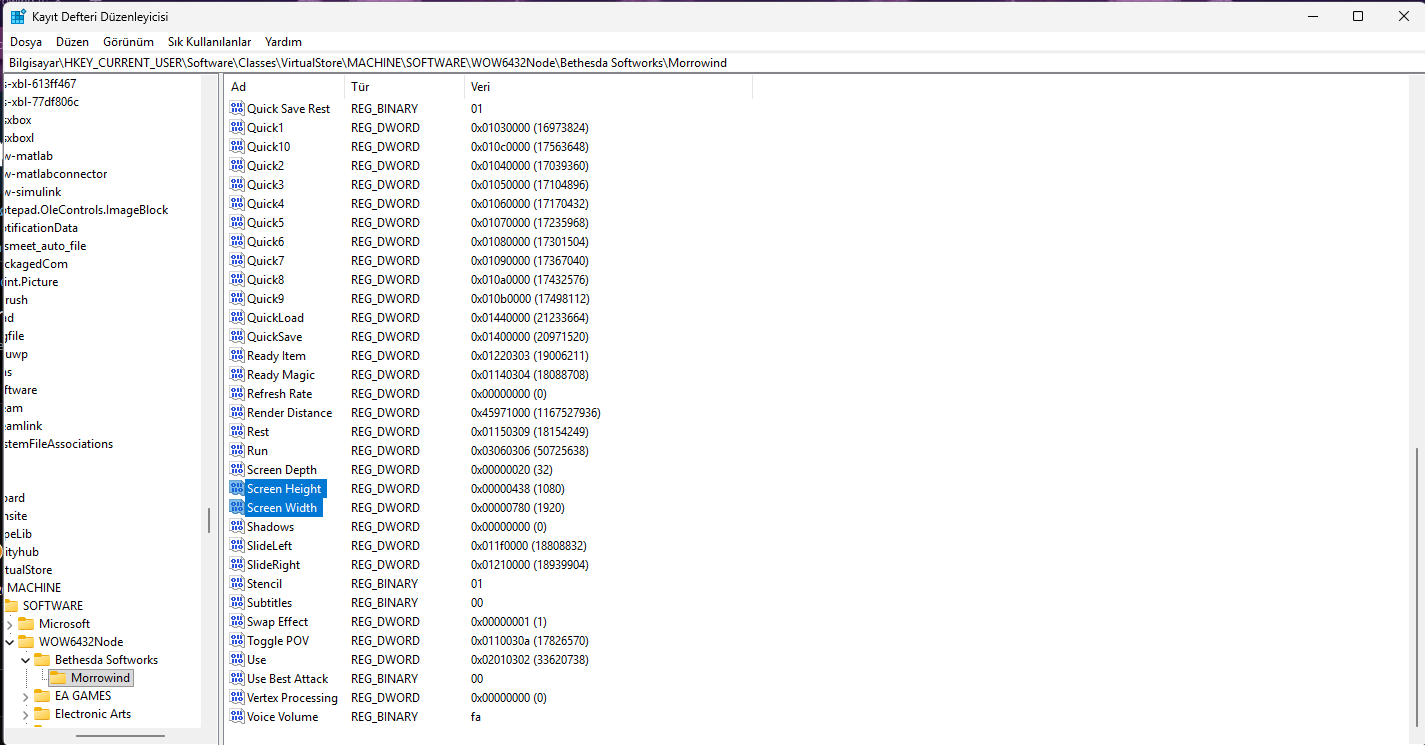Expand the Electronic Arts key
The height and width of the screenshot is (745, 1425).
[x=26, y=714]
